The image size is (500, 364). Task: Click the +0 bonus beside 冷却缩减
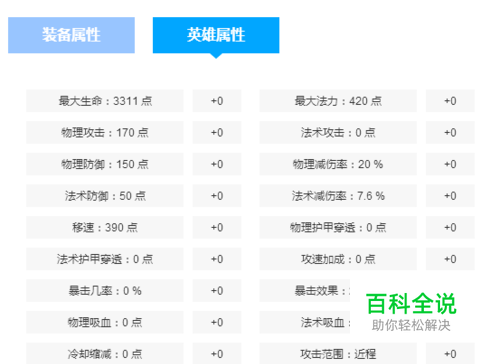(x=217, y=353)
